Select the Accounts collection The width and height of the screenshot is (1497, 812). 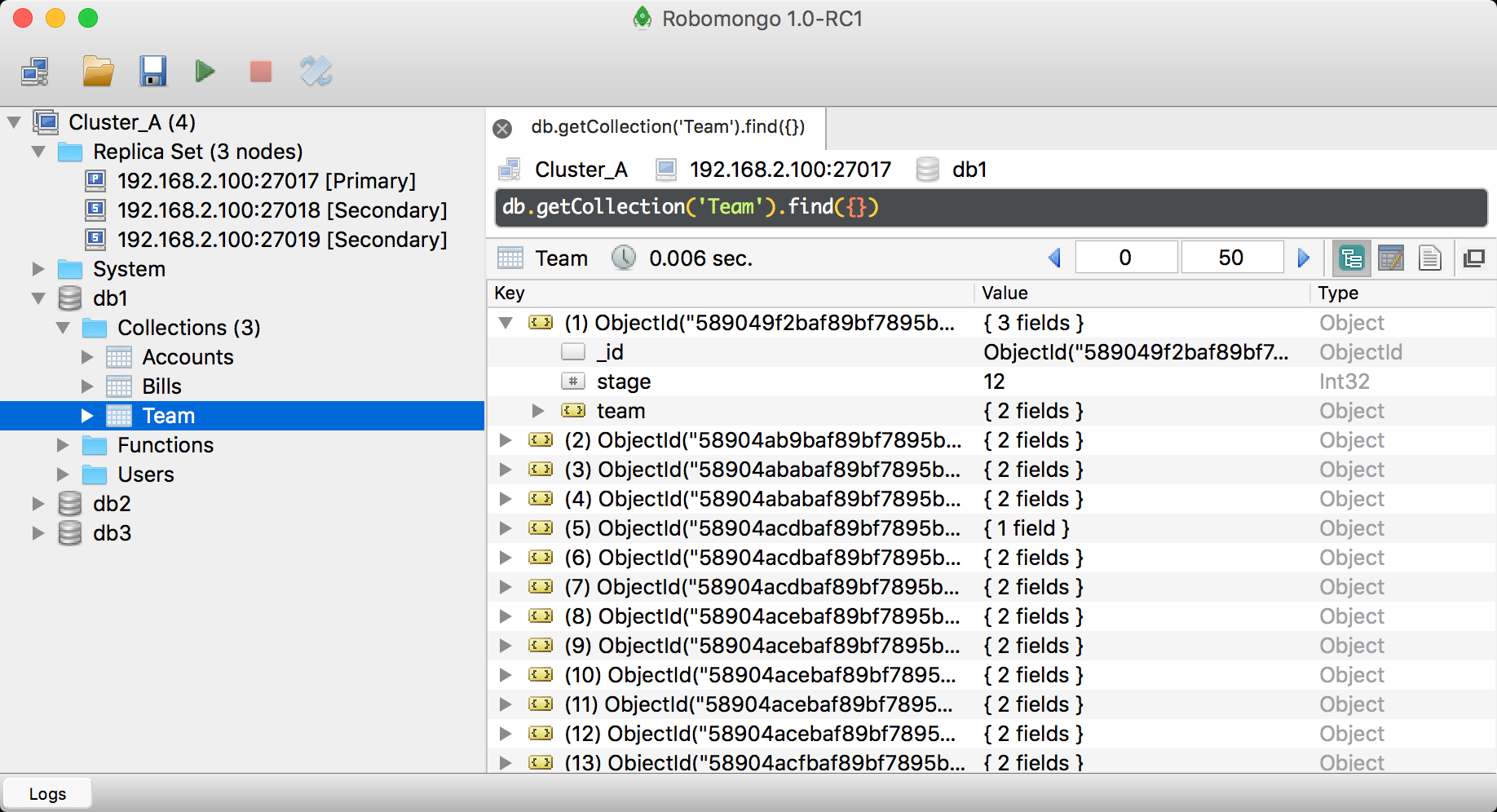click(188, 356)
